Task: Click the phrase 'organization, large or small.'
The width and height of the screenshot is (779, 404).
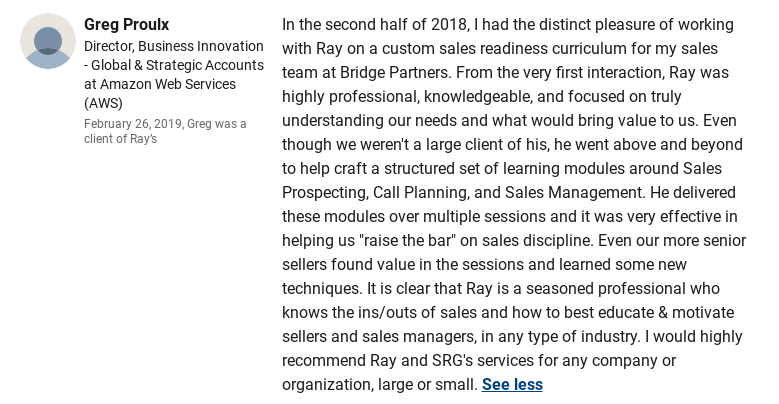Action: click(380, 385)
